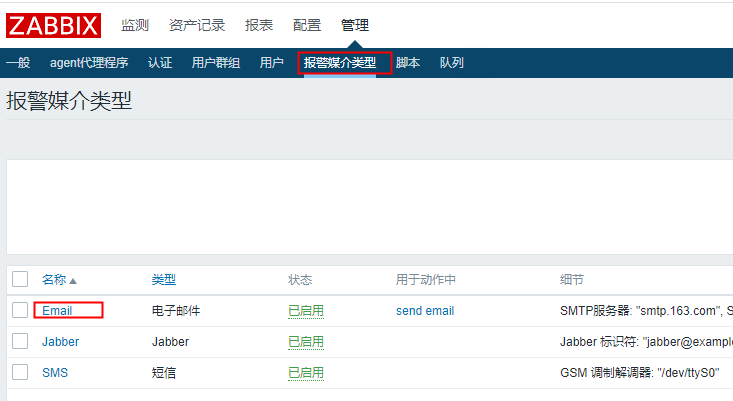
Task: Open the send email action link
Action: point(425,311)
